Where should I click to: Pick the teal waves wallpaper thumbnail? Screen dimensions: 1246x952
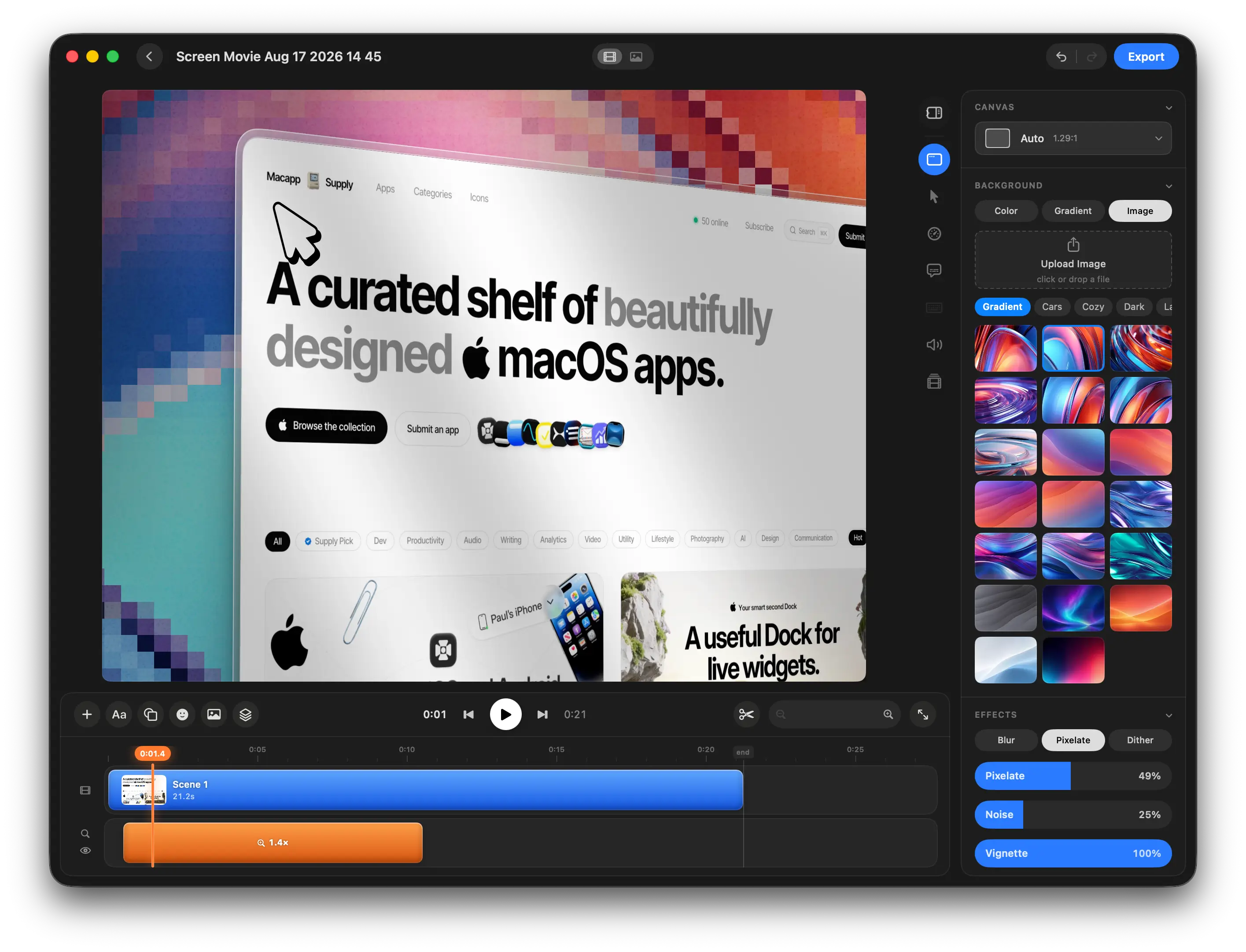tap(1141, 556)
